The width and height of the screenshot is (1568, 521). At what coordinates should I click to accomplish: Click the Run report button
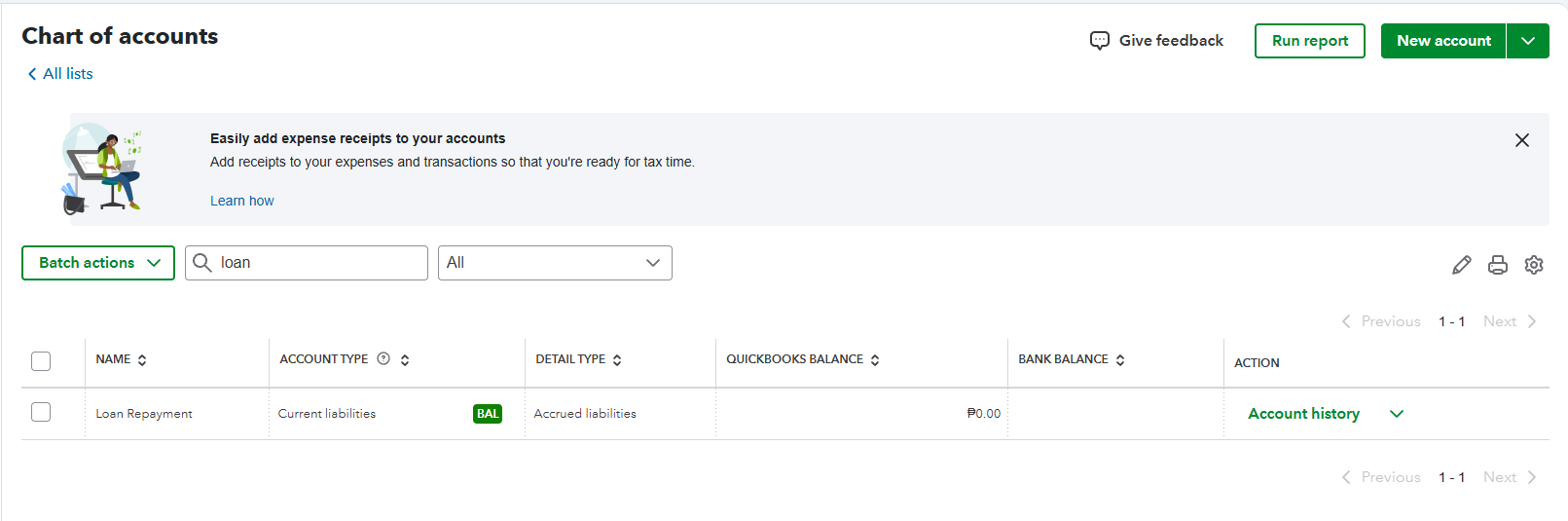[1310, 41]
